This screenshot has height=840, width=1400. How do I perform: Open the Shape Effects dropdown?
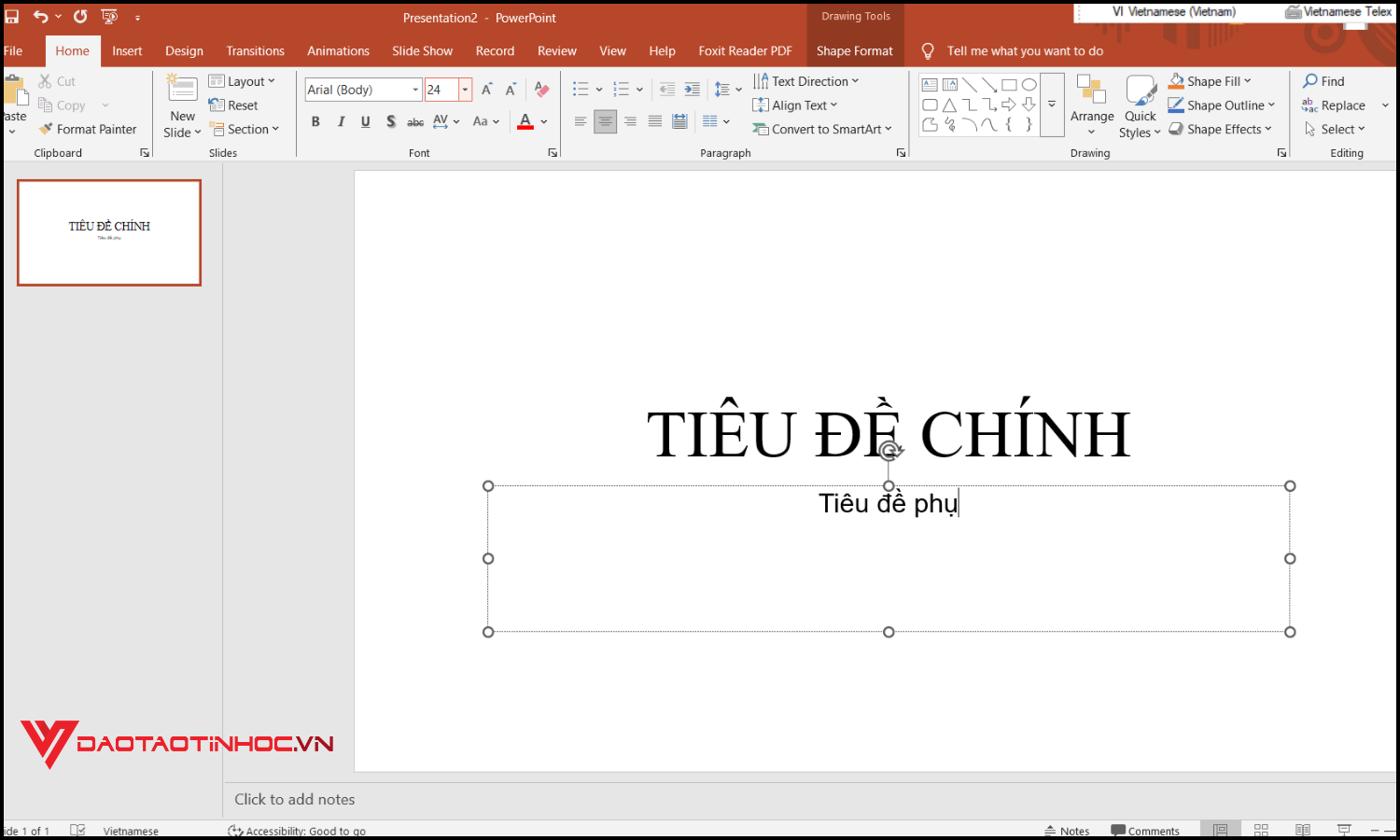[x=1221, y=129]
